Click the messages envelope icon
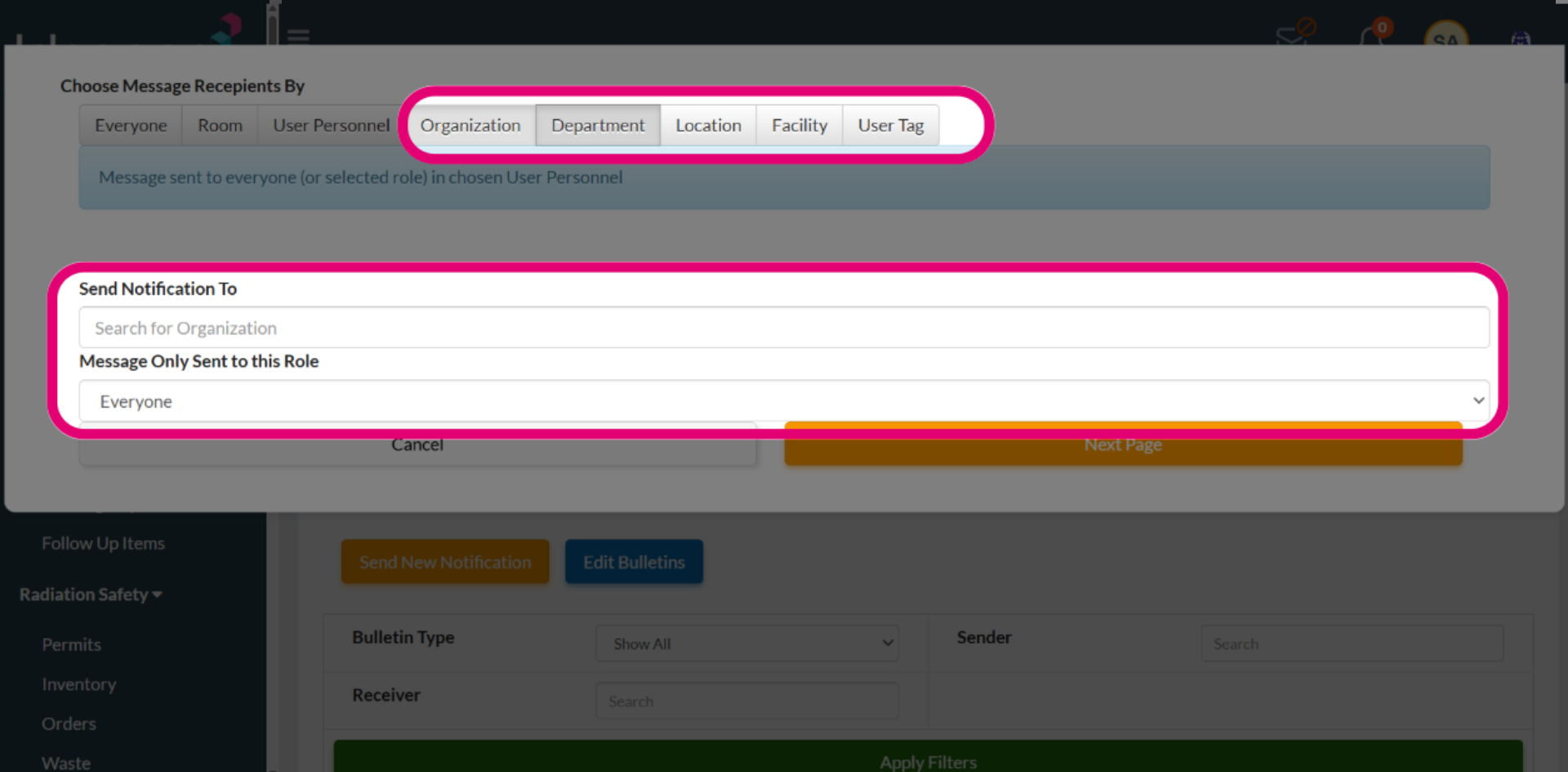Screen dimensions: 1568x772 (x=1294, y=34)
